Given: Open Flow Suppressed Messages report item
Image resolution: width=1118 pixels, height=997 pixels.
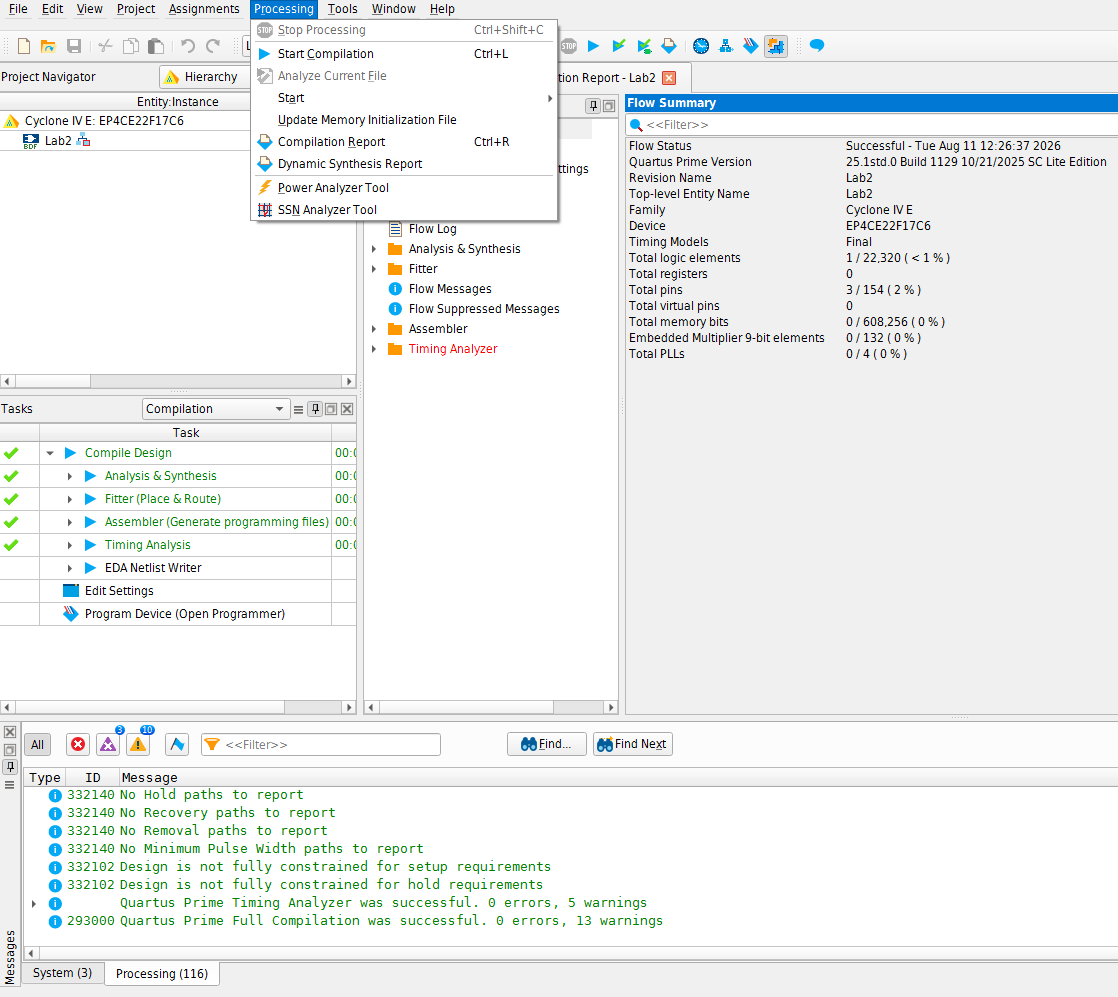Looking at the screenshot, I should 483,309.
